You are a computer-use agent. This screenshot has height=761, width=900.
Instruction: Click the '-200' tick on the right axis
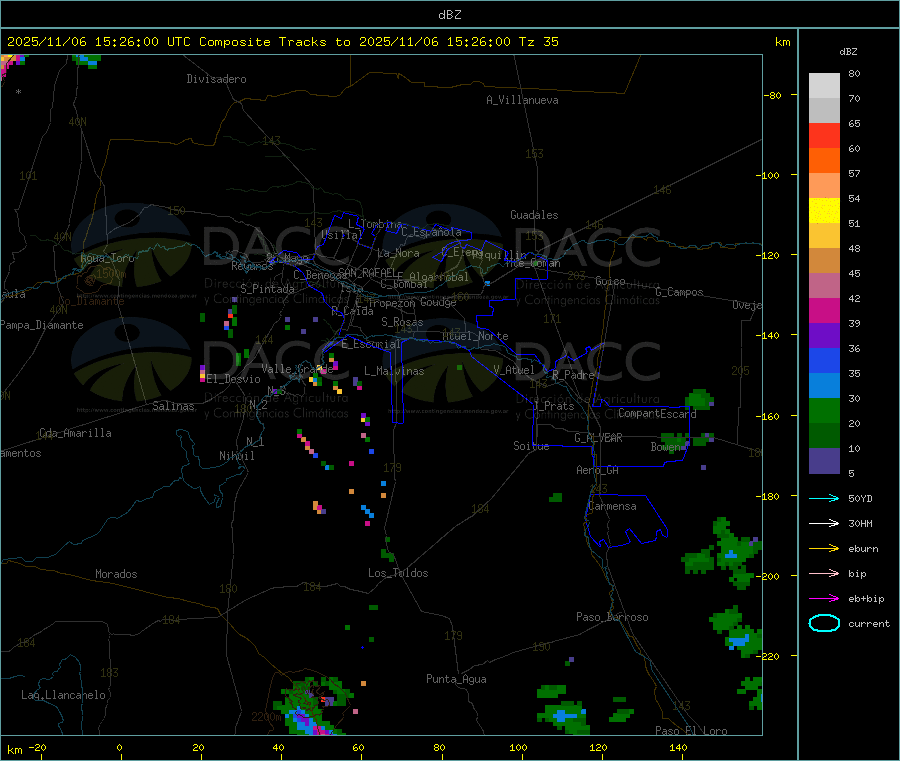point(768,576)
